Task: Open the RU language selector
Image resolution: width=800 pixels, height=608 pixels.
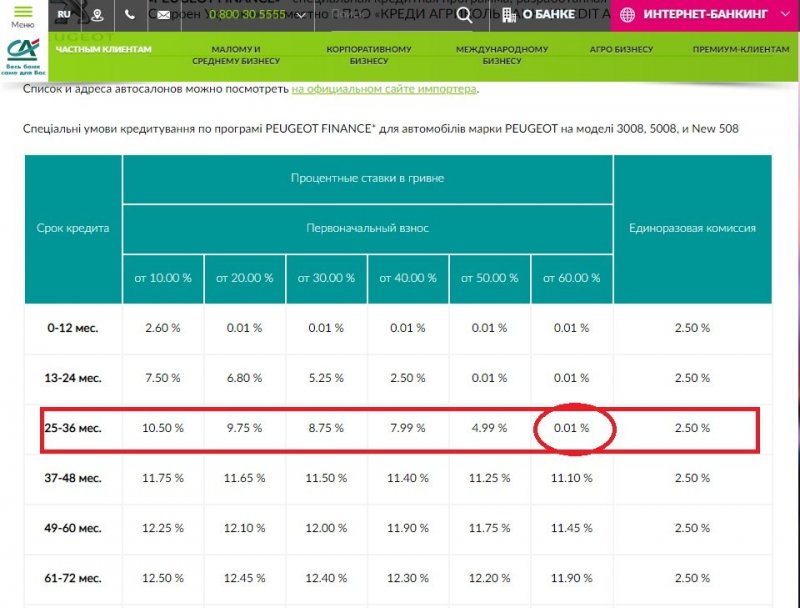Action: coord(64,15)
